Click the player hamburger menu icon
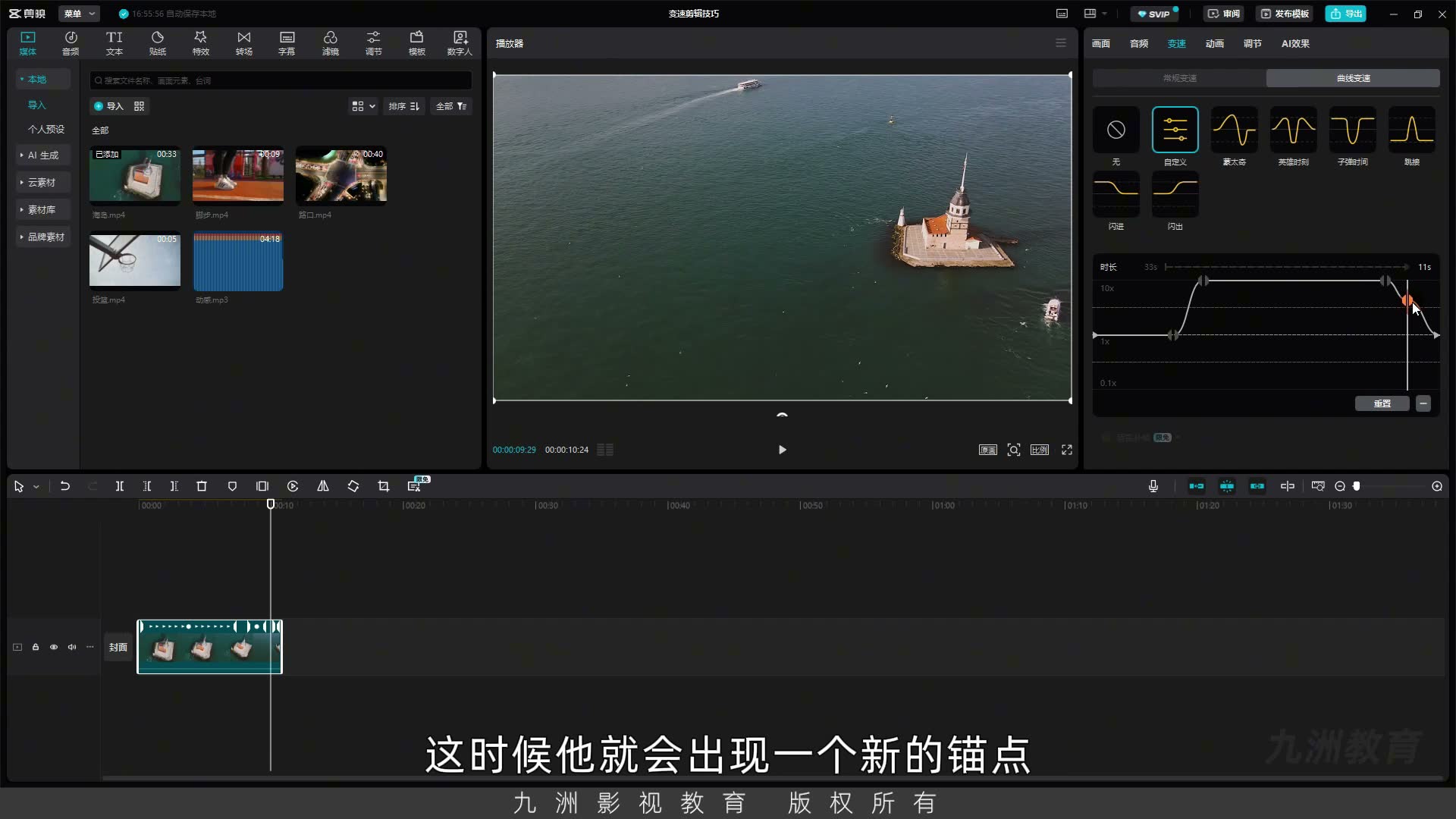This screenshot has height=819, width=1456. pos(1061,43)
